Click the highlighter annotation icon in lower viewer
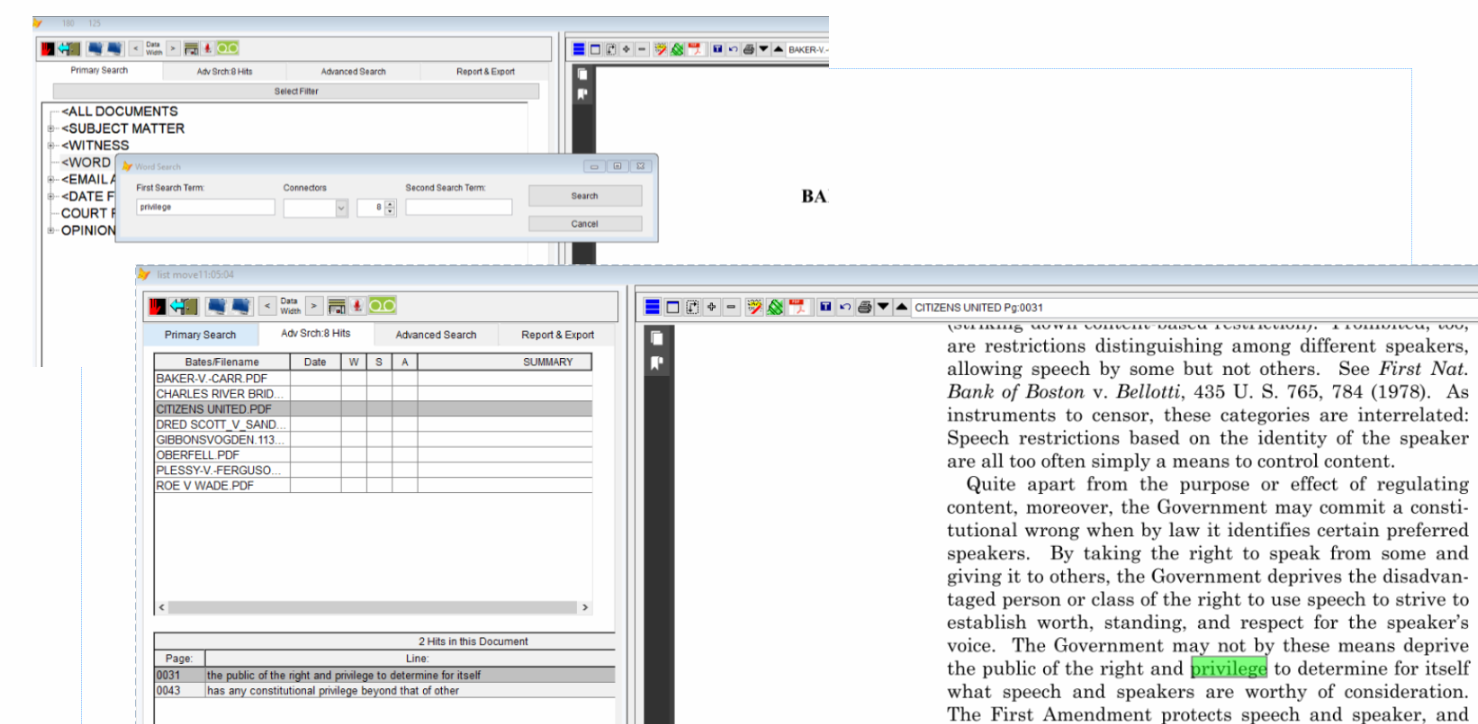 click(755, 307)
